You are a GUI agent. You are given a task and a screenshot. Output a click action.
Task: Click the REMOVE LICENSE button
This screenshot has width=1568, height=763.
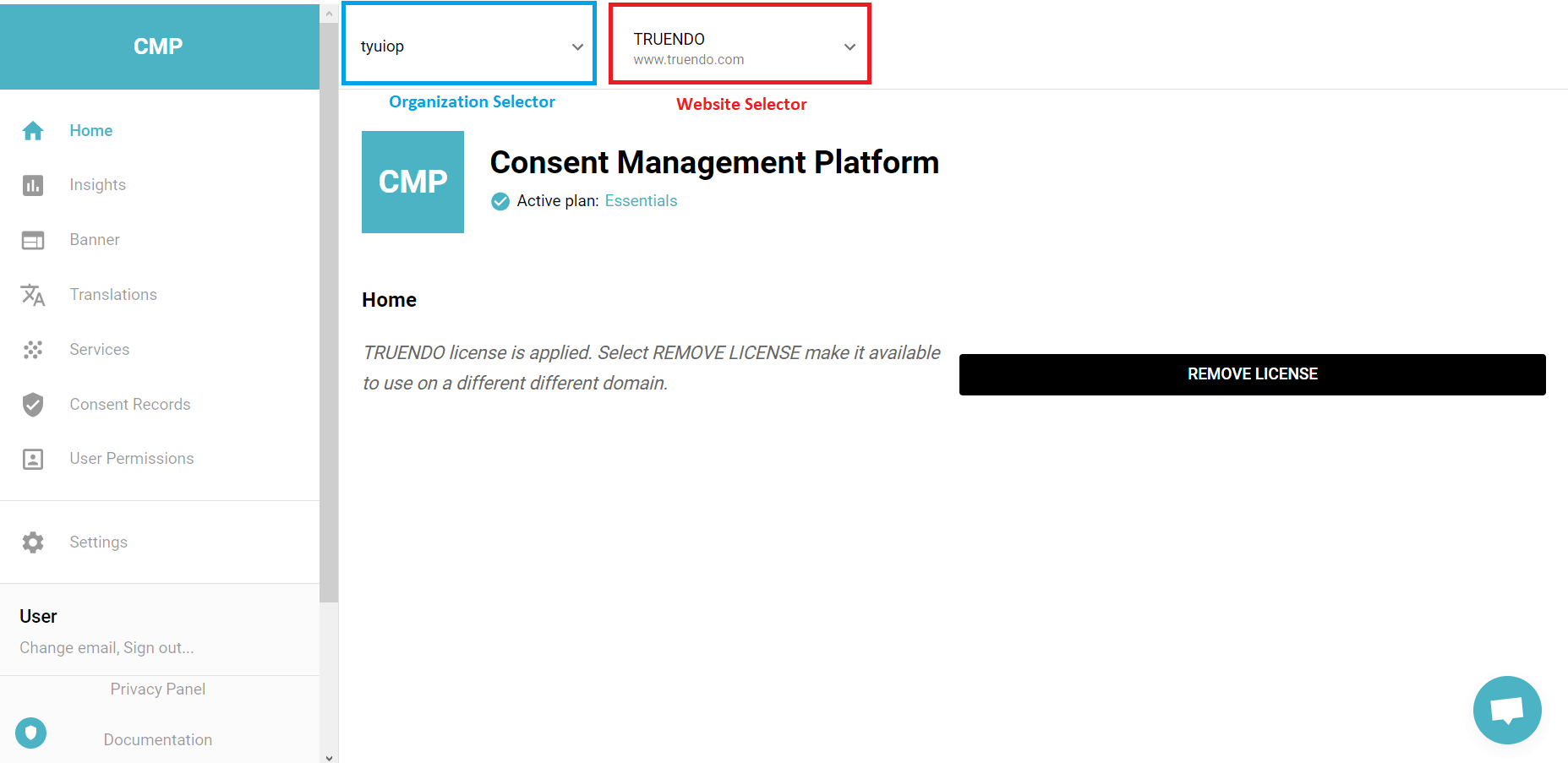(1253, 374)
